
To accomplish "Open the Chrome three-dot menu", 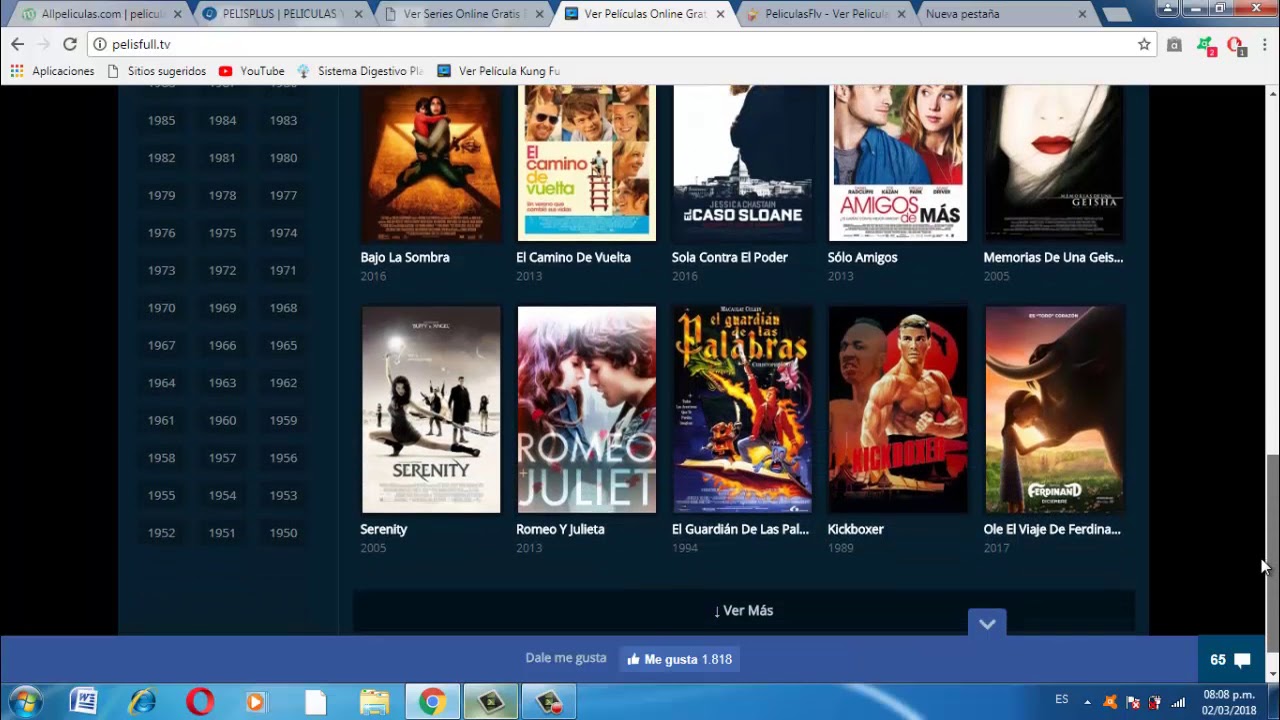I will [1264, 44].
